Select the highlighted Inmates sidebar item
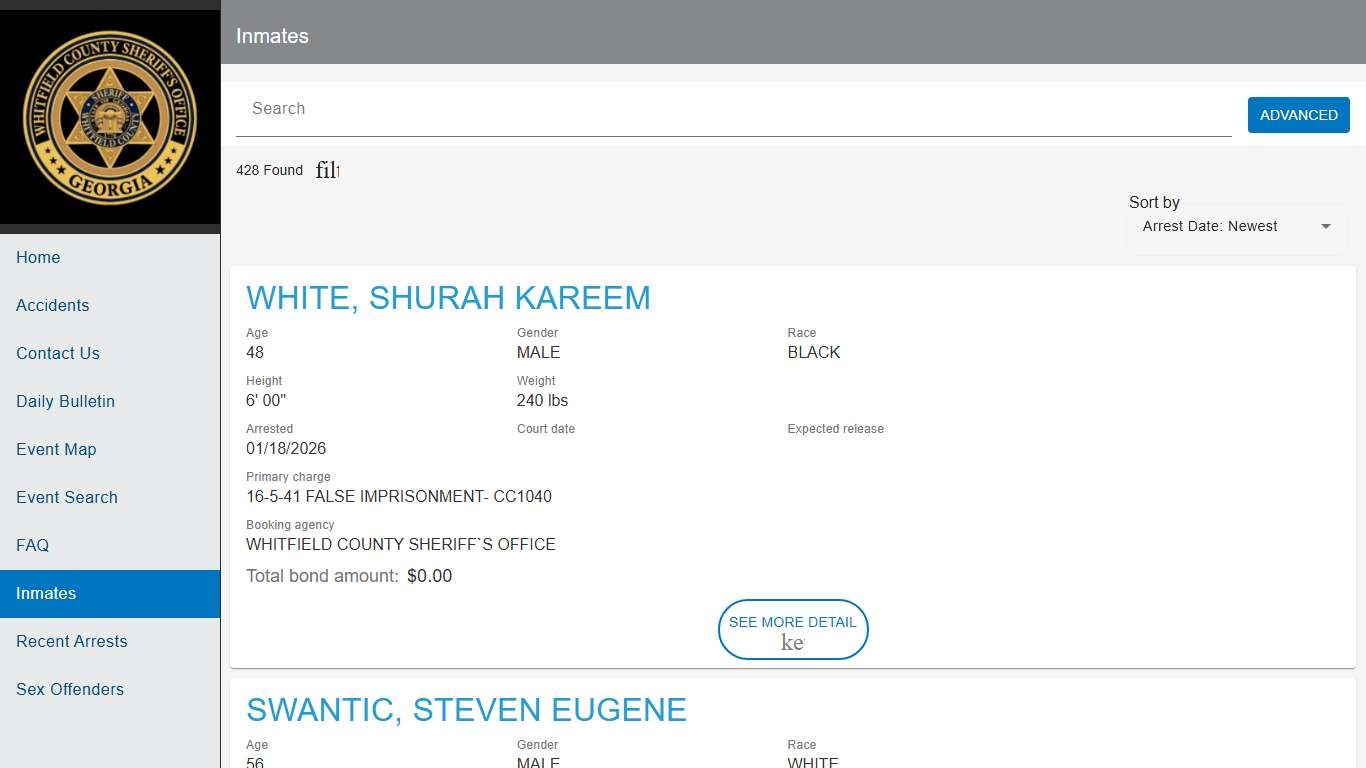The height and width of the screenshot is (768, 1366). pyautogui.click(x=46, y=593)
